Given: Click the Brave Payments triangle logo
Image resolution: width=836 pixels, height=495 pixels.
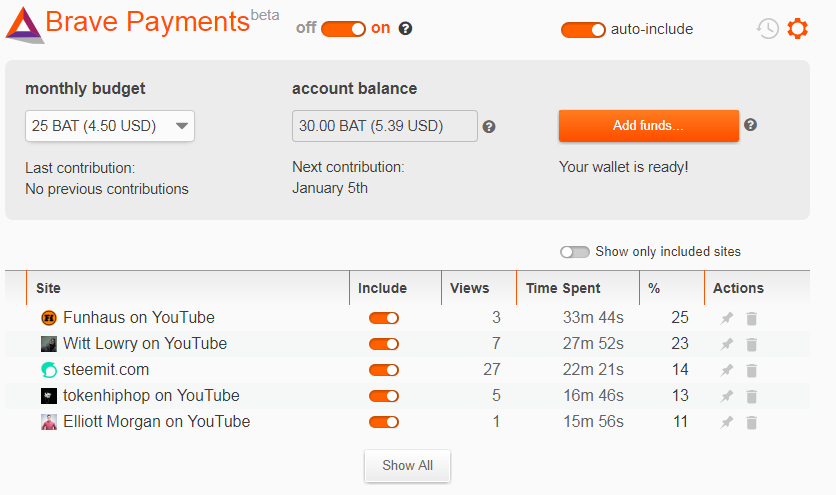Looking at the screenshot, I should pos(24,25).
